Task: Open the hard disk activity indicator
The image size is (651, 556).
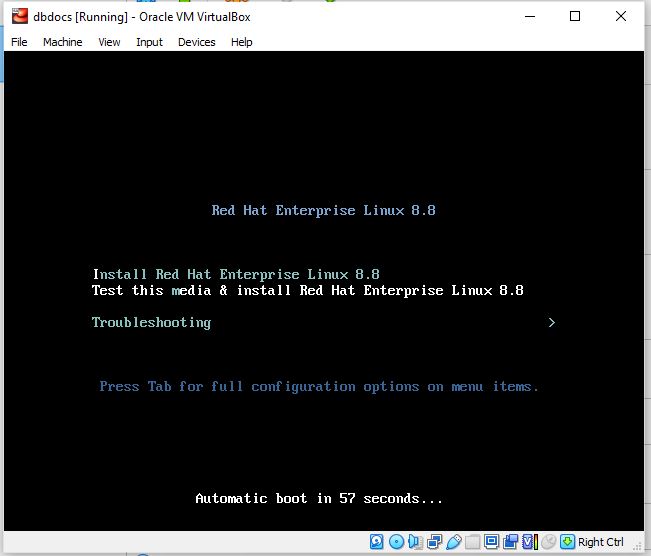Action: 377,542
